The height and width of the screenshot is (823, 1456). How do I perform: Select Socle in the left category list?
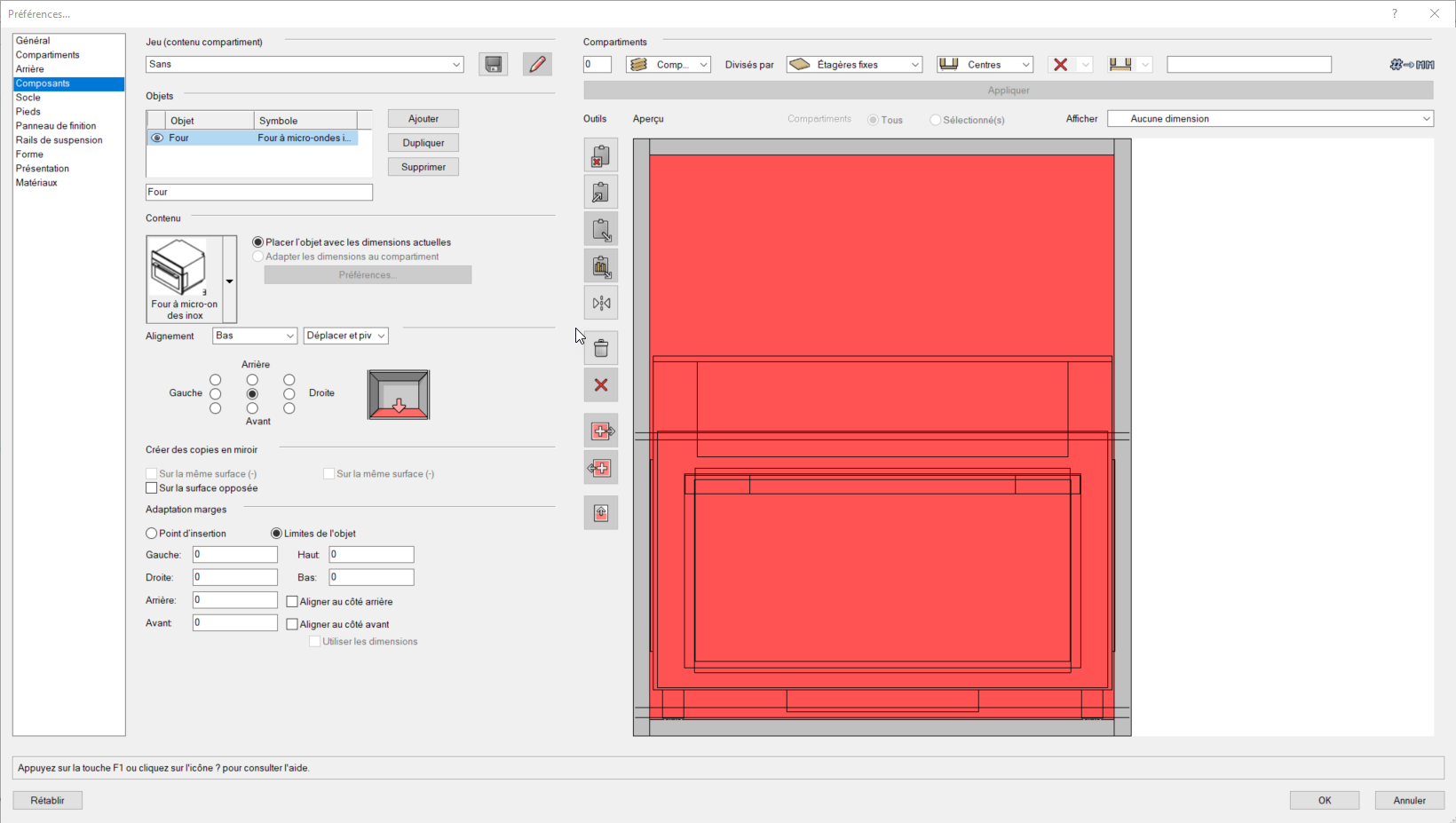(x=28, y=97)
